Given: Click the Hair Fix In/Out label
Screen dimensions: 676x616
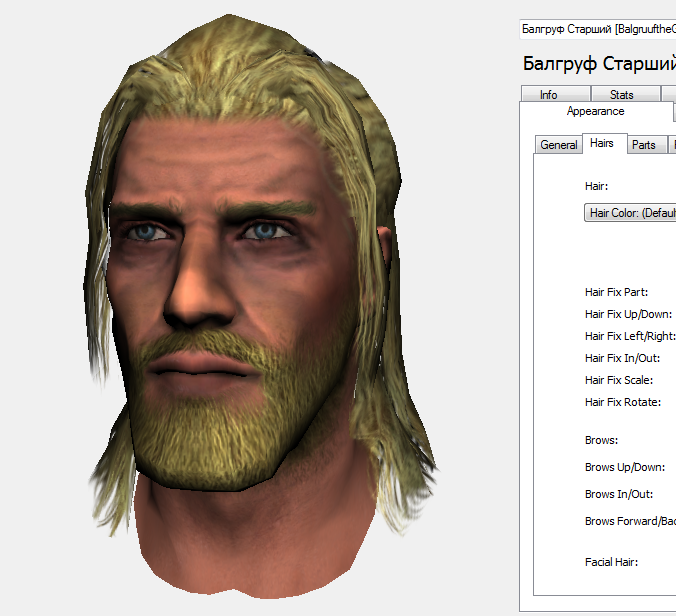Looking at the screenshot, I should 623,358.
